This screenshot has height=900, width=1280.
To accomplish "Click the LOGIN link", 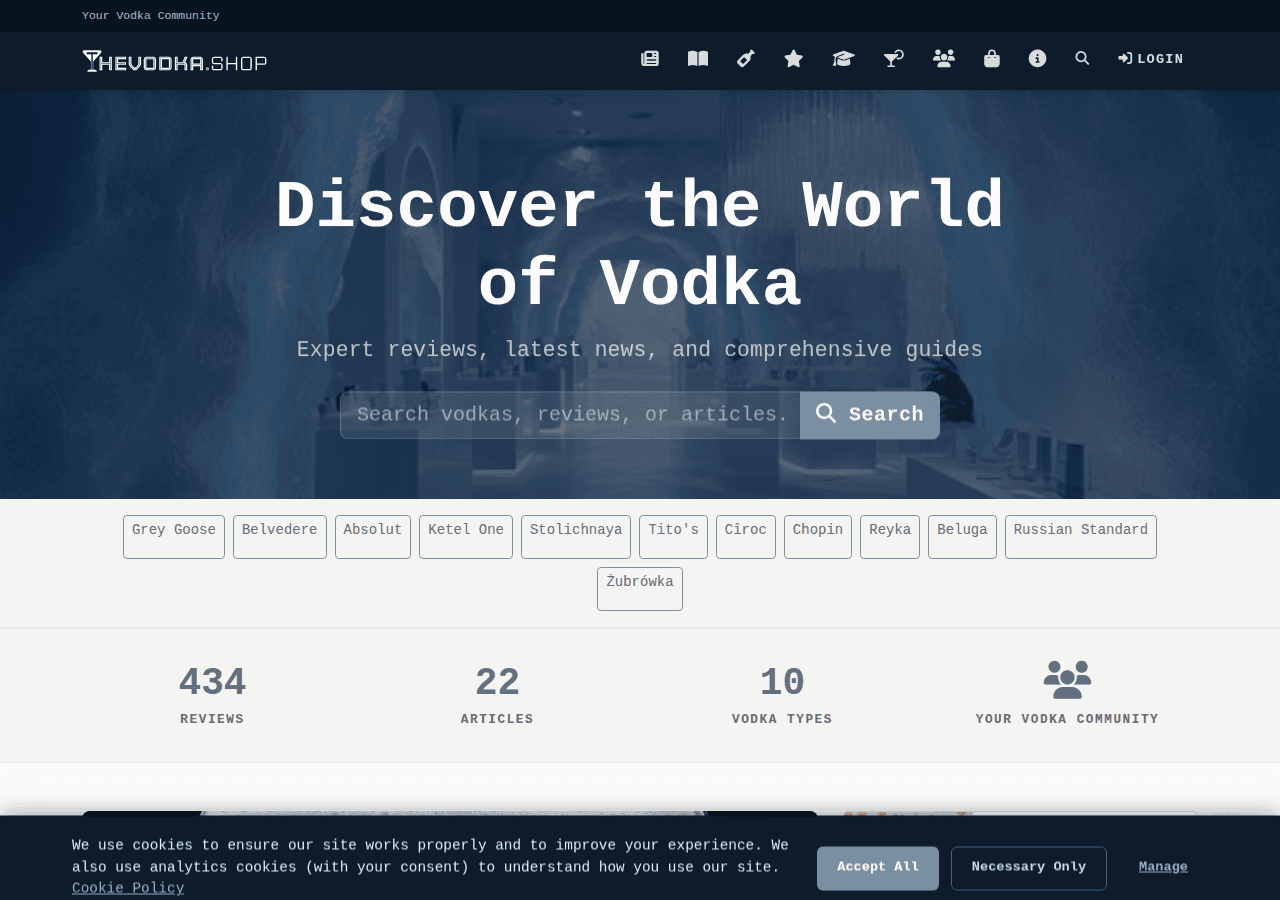I will (x=1151, y=59).
